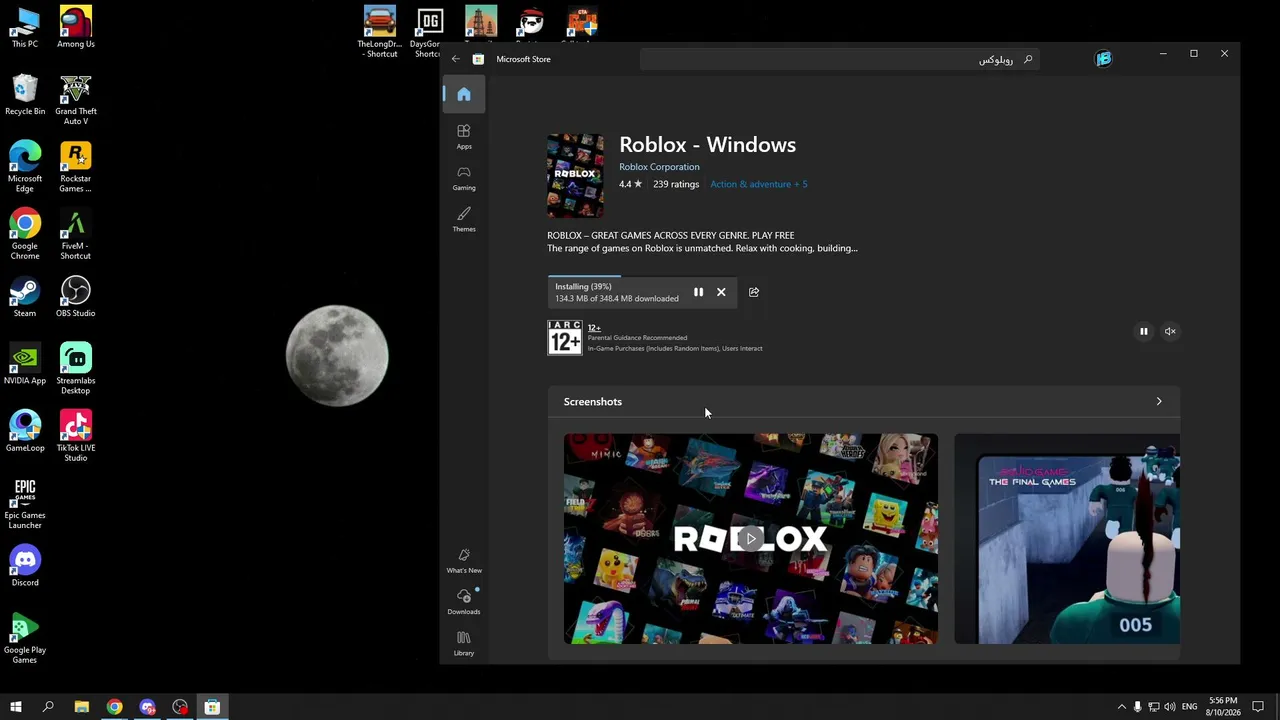
Task: Open Windows taskbar search
Action: click(48, 707)
